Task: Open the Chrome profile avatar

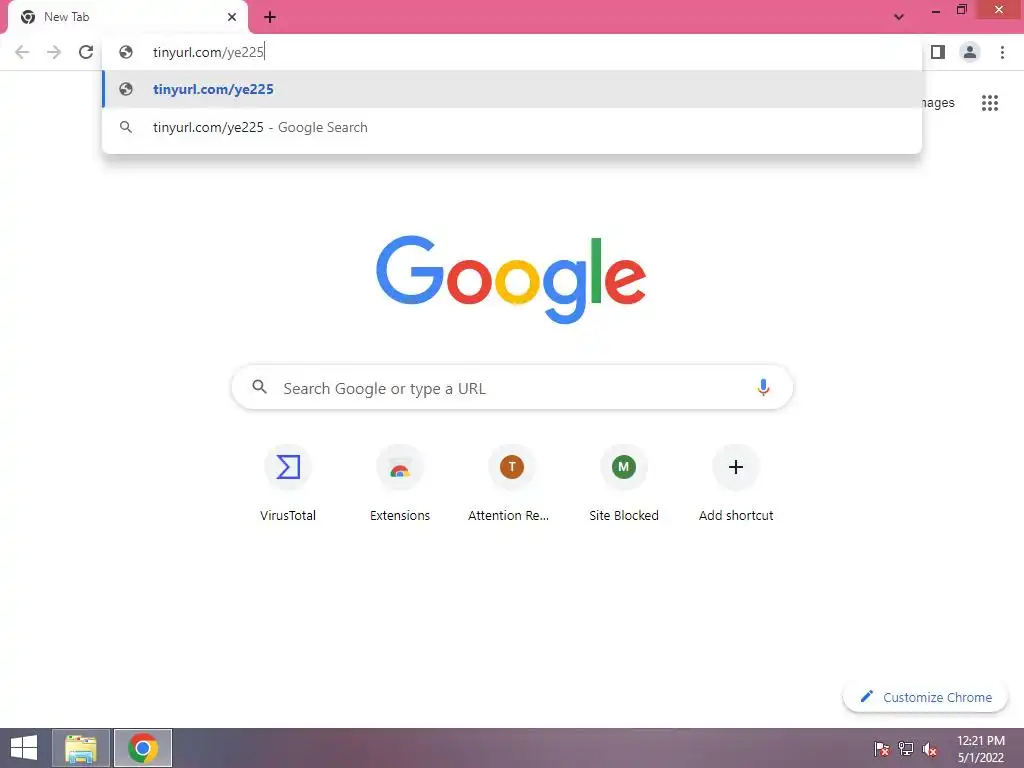Action: pyautogui.click(x=970, y=52)
